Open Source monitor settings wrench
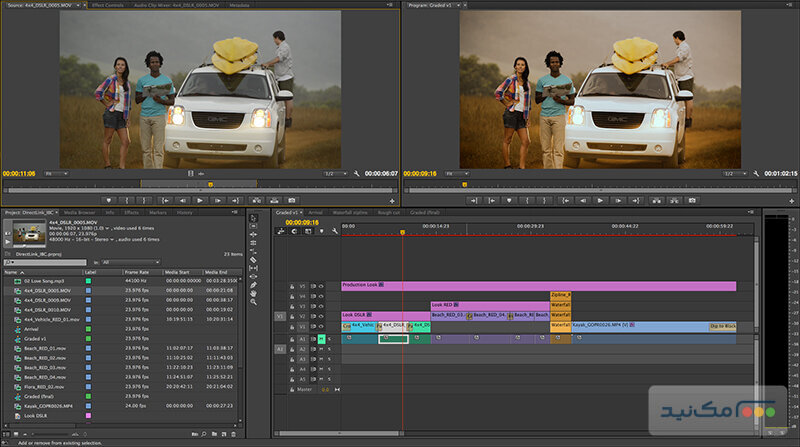800x447 pixels. [356, 173]
